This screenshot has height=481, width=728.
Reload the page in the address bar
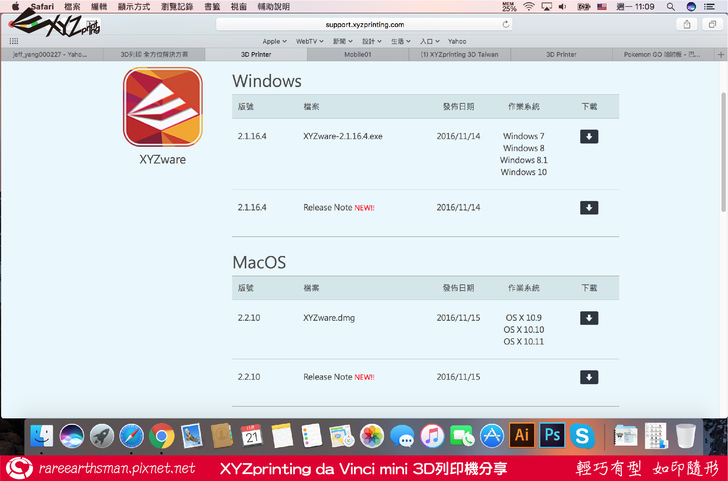click(506, 24)
